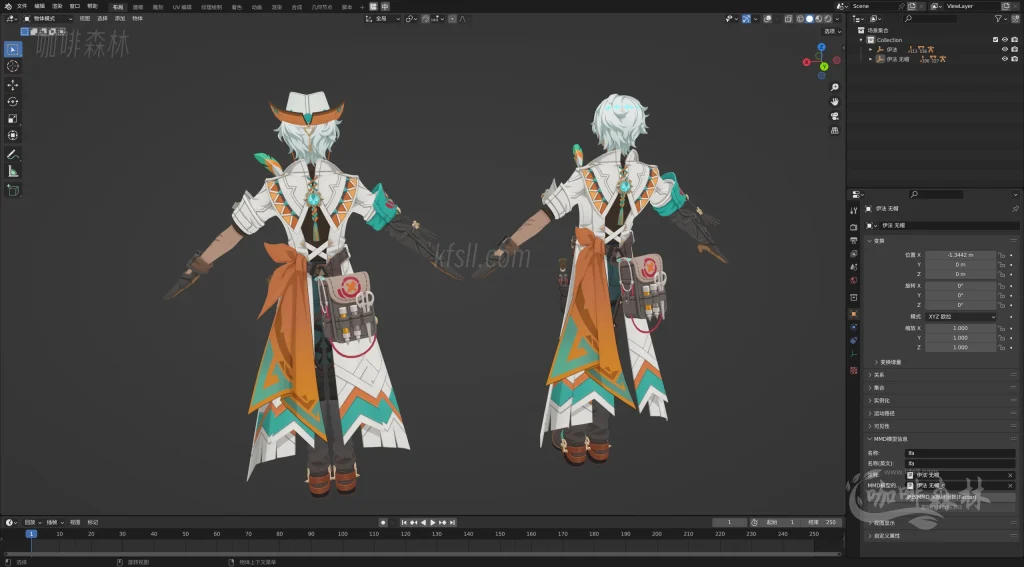Open the Texture properties checker tab
Screen dimensions: 1024x567
click(x=853, y=370)
